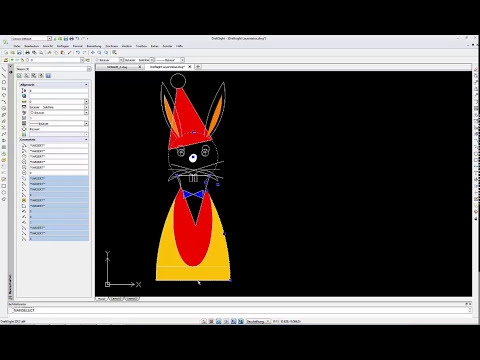Screen dimensions: 480x360
Task: Redo action via Standard toolbar arrow
Action: 84,53
